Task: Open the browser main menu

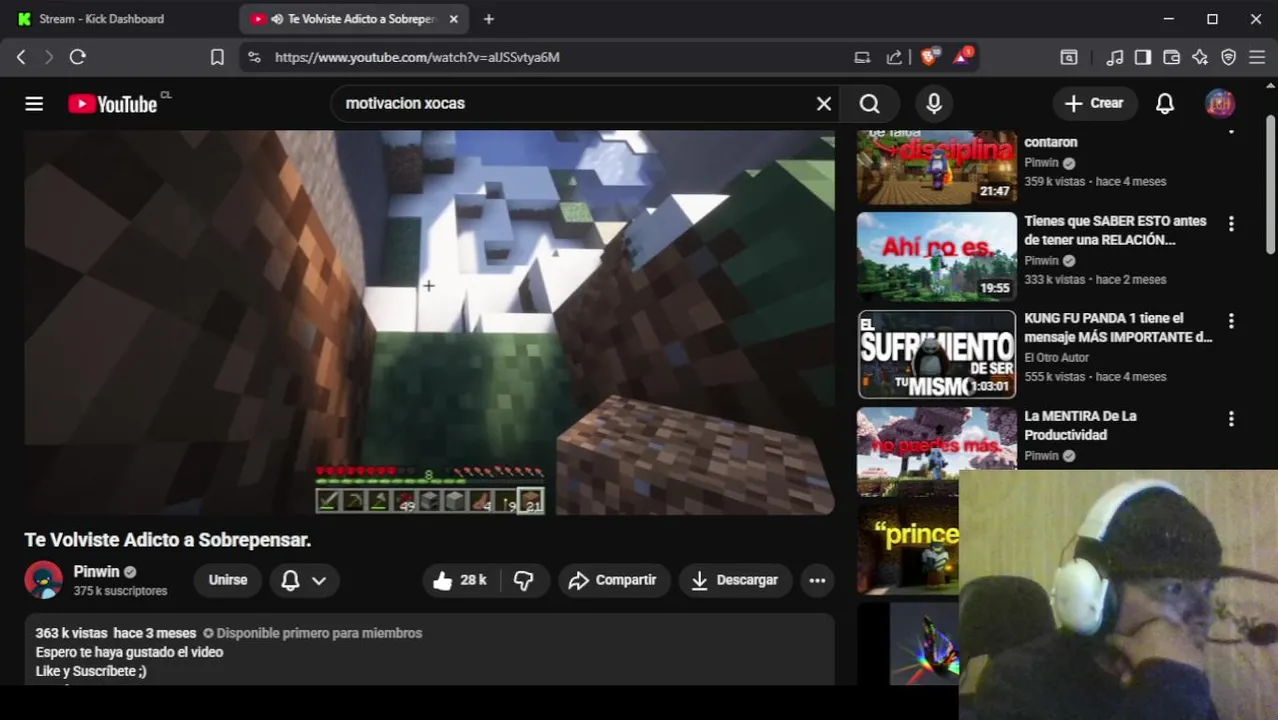Action: [x=1258, y=57]
